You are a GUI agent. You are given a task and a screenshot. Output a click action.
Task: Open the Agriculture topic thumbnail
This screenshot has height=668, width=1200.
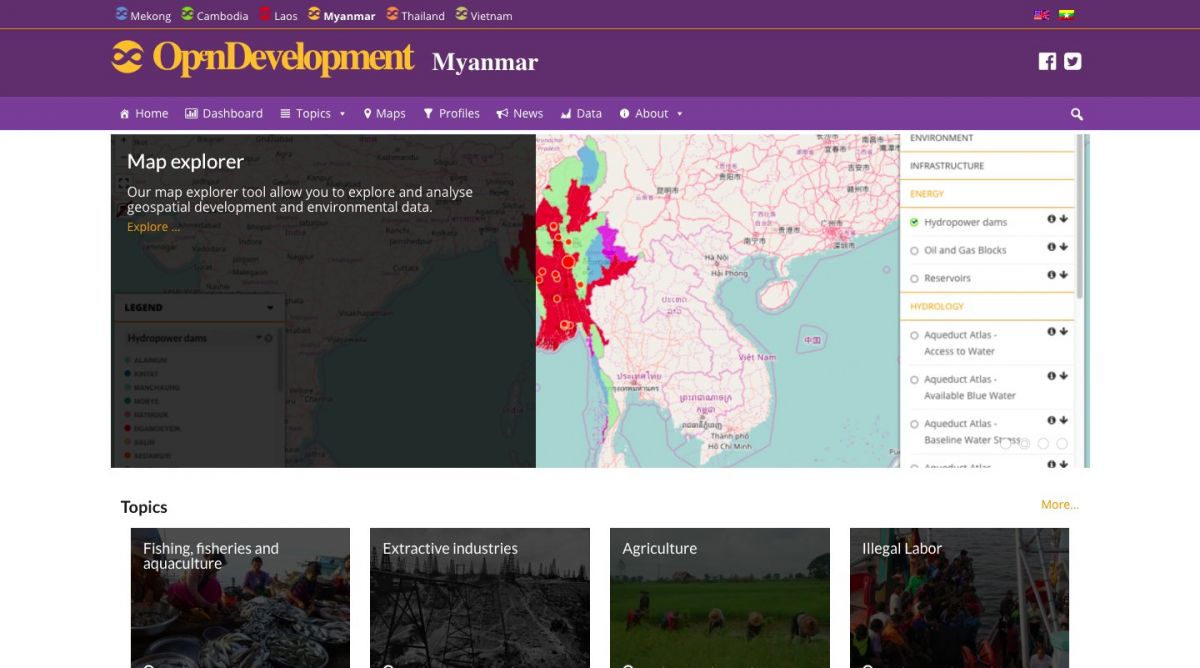(x=719, y=597)
